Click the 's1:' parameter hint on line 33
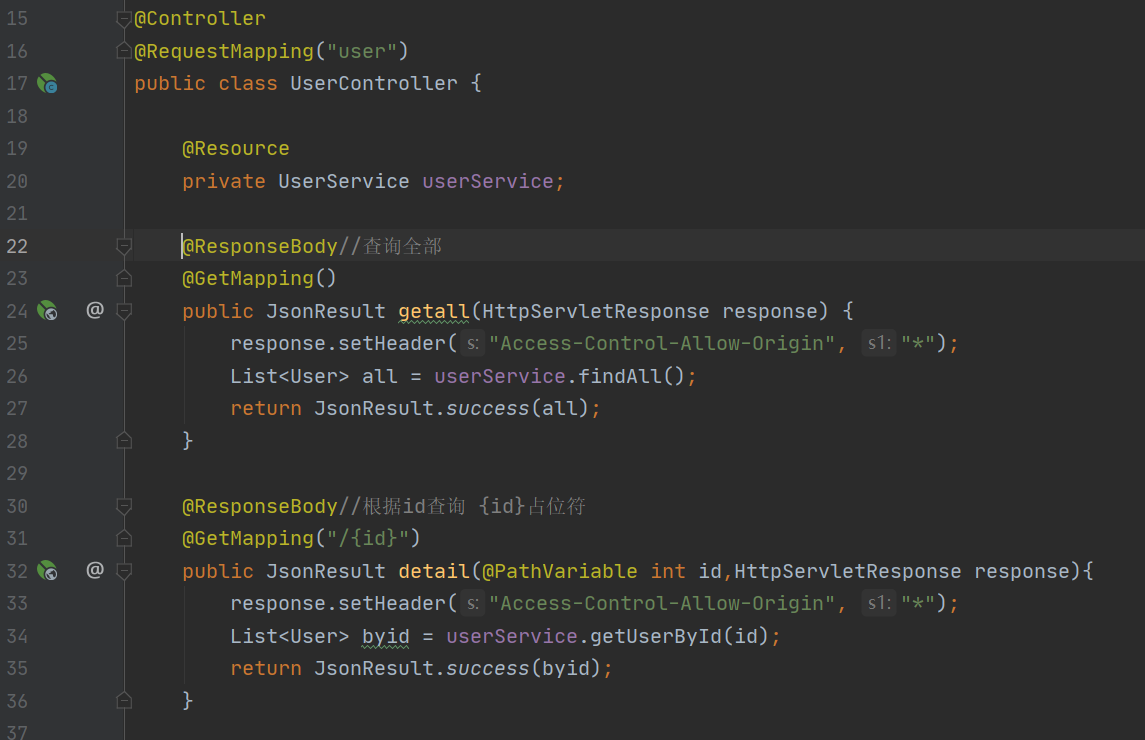The width and height of the screenshot is (1145, 740). tap(878, 604)
